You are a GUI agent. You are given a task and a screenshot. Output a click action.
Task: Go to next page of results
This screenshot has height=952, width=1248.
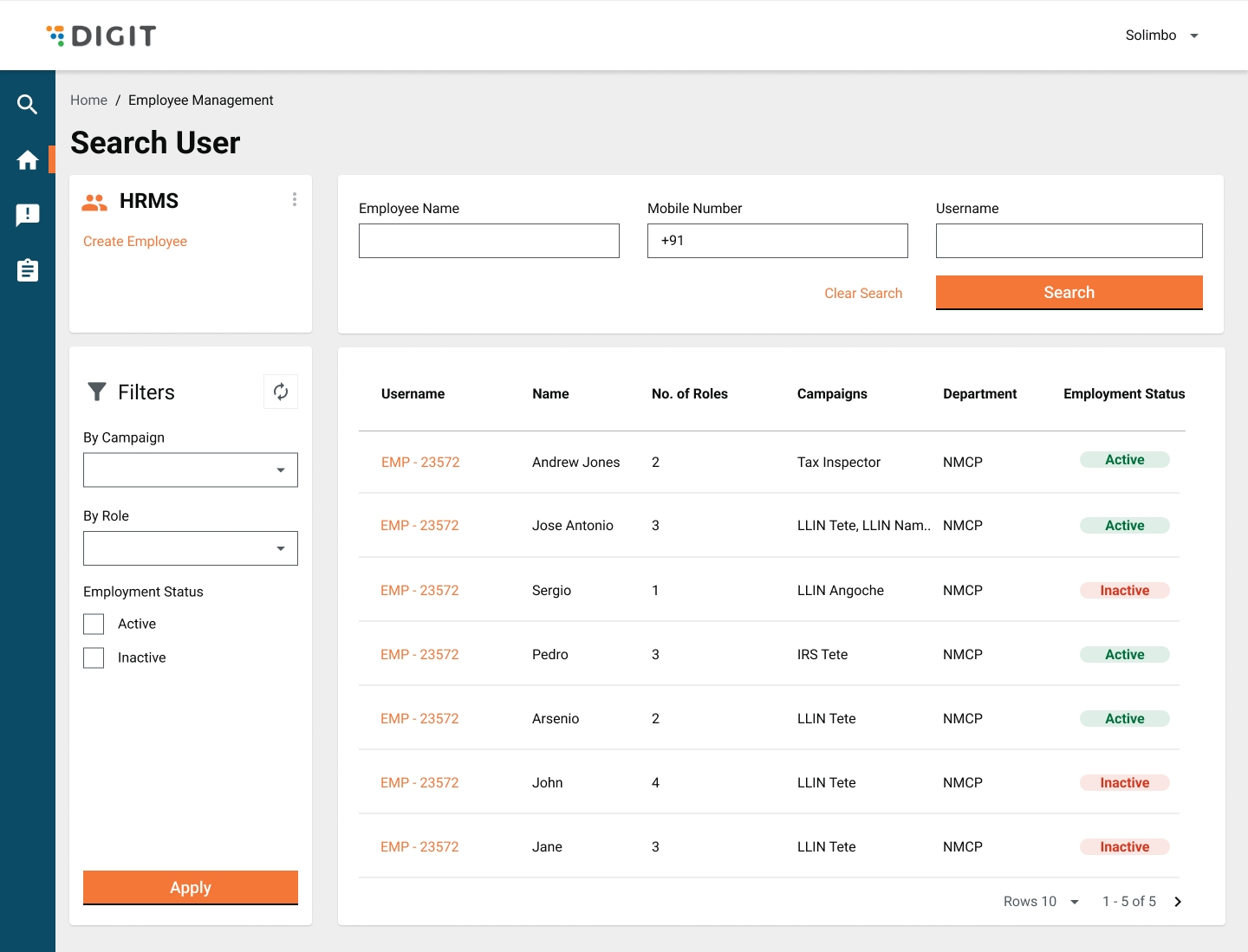(1178, 902)
